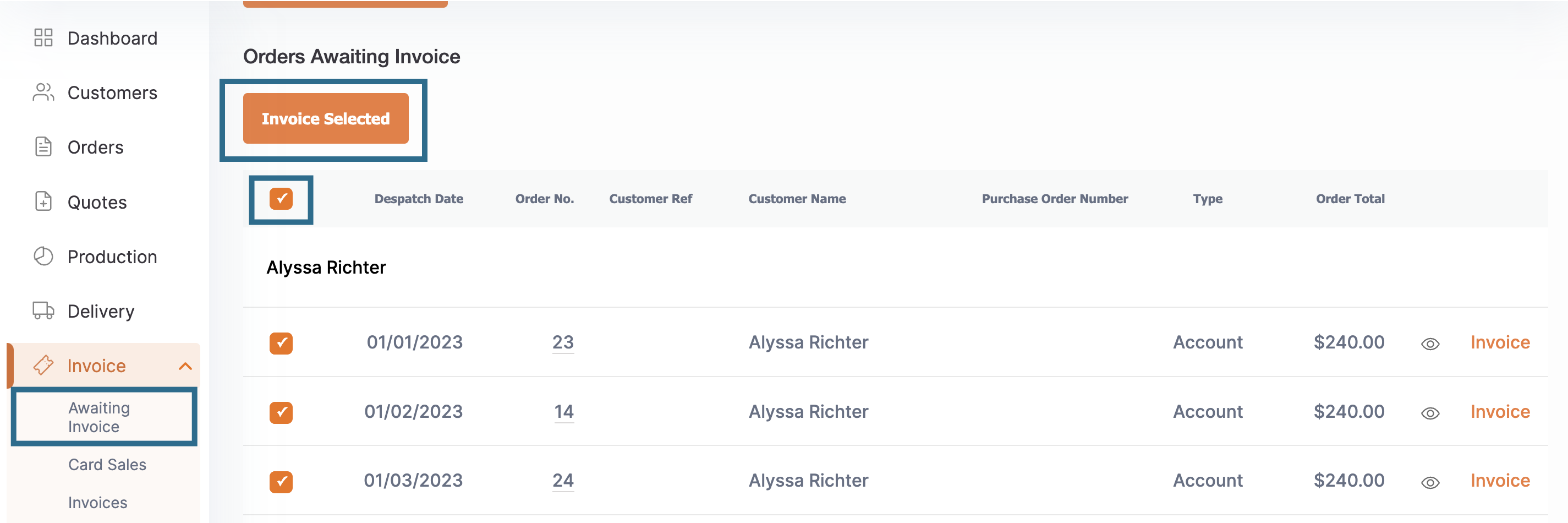
Task: View order 24 using eye icon
Action: 1430,483
